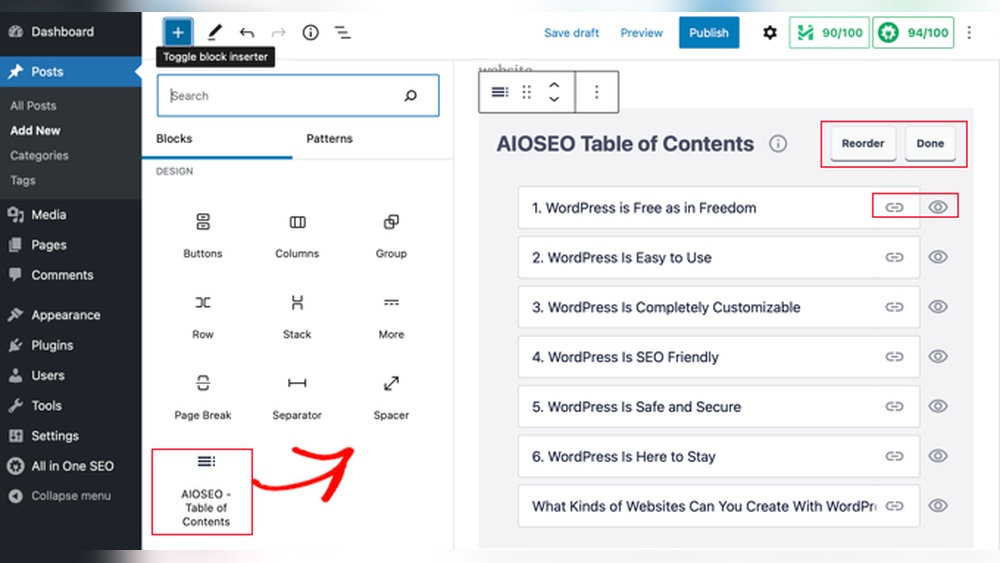
Task: Click link icon for WordPress Is Here to Stay
Action: (x=894, y=456)
